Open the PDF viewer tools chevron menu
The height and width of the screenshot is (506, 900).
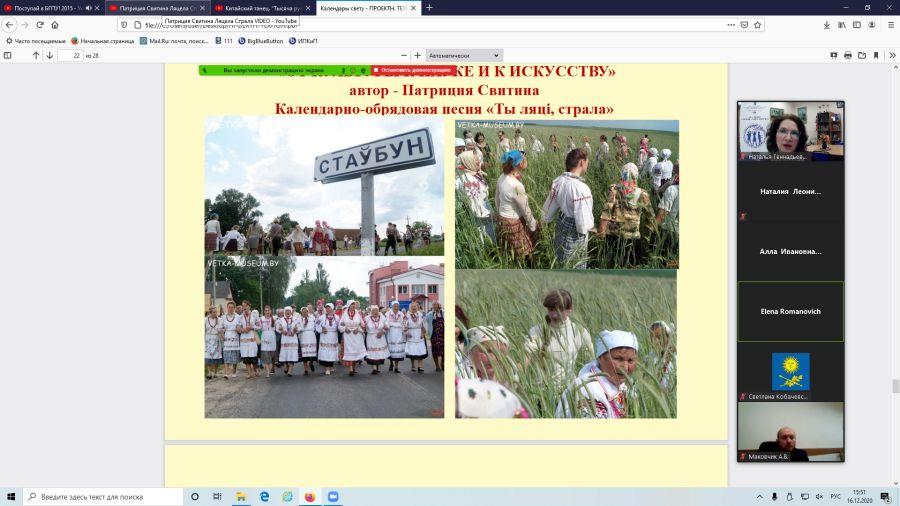(892, 56)
